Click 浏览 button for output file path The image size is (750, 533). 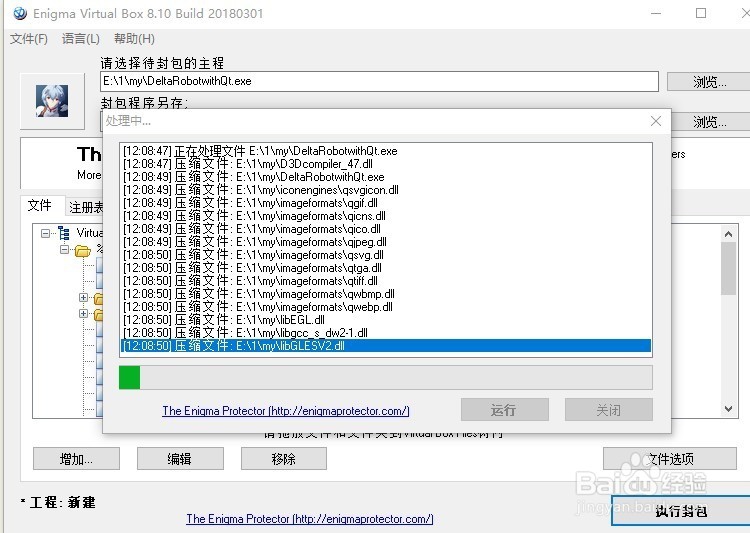[710, 122]
